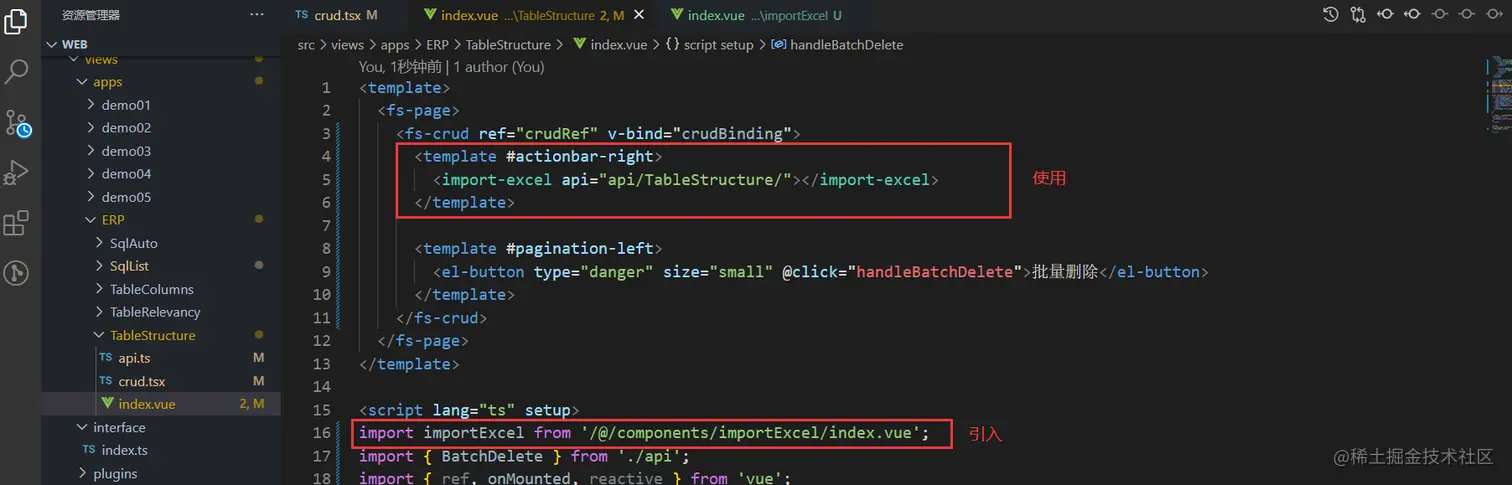1512x485 pixels.
Task: Expand the plugins folder
Action: coord(83,473)
